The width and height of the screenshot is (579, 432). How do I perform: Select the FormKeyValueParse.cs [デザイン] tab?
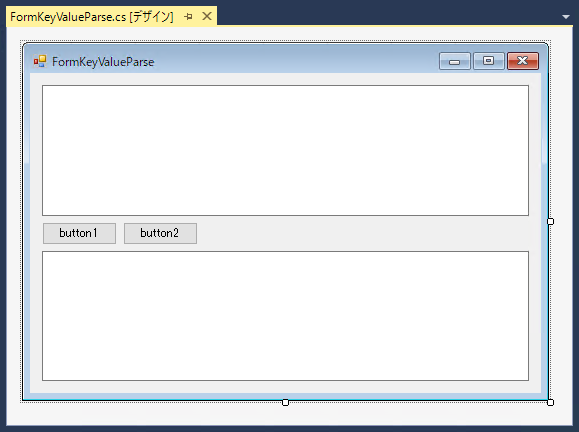tap(92, 17)
